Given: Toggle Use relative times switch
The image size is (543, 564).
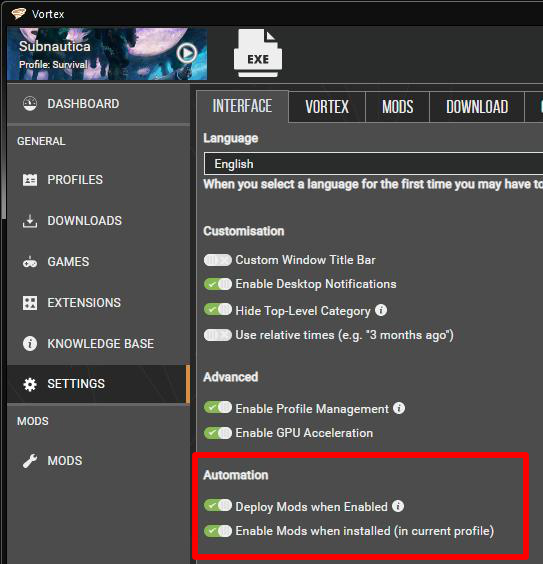Looking at the screenshot, I should click(x=218, y=335).
